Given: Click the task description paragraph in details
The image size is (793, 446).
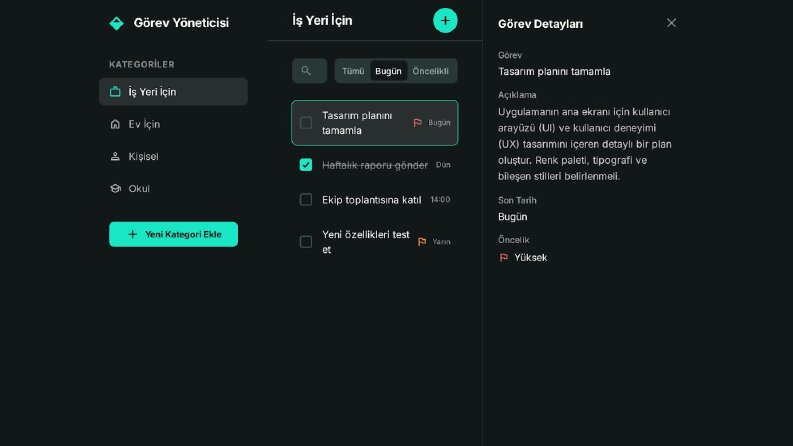Looking at the screenshot, I should click(585, 144).
